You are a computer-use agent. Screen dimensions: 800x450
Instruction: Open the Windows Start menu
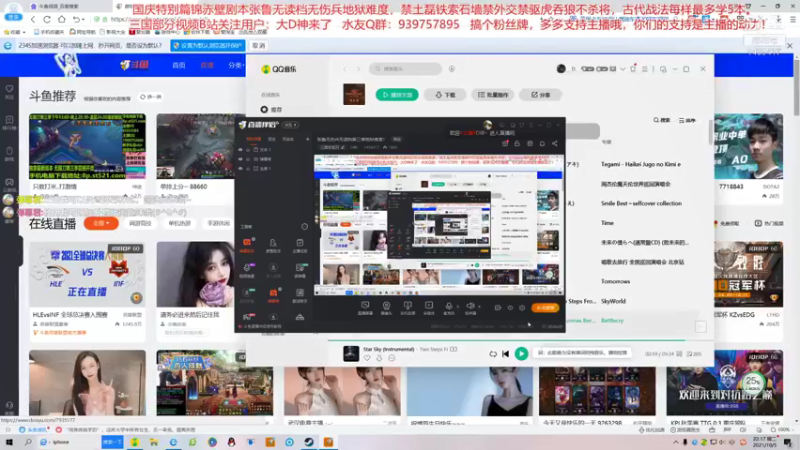coord(9,442)
